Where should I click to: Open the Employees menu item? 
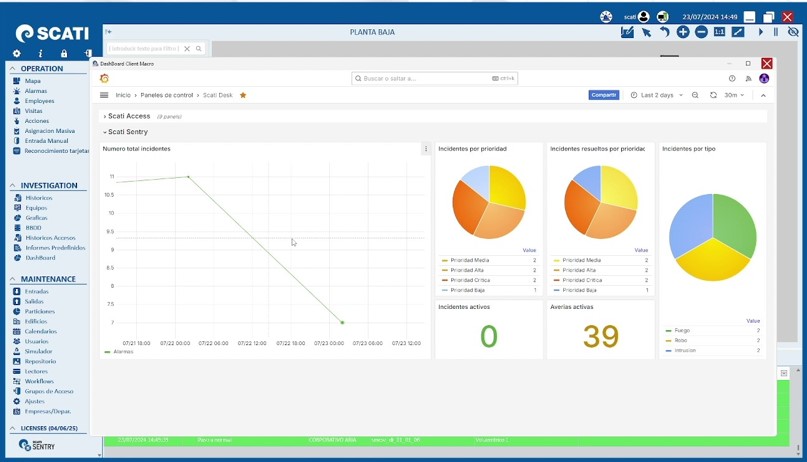(x=39, y=101)
